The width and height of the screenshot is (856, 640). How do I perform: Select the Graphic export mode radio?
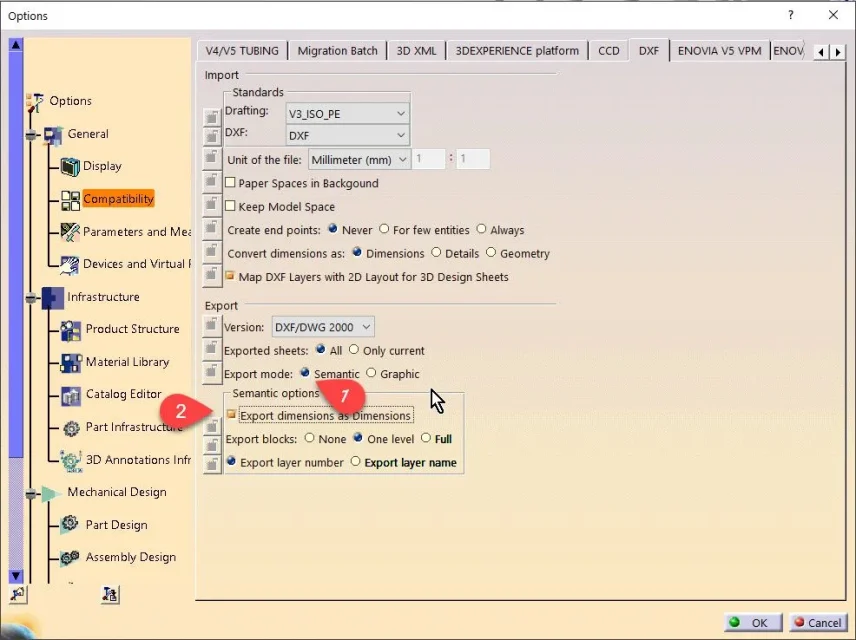point(372,373)
